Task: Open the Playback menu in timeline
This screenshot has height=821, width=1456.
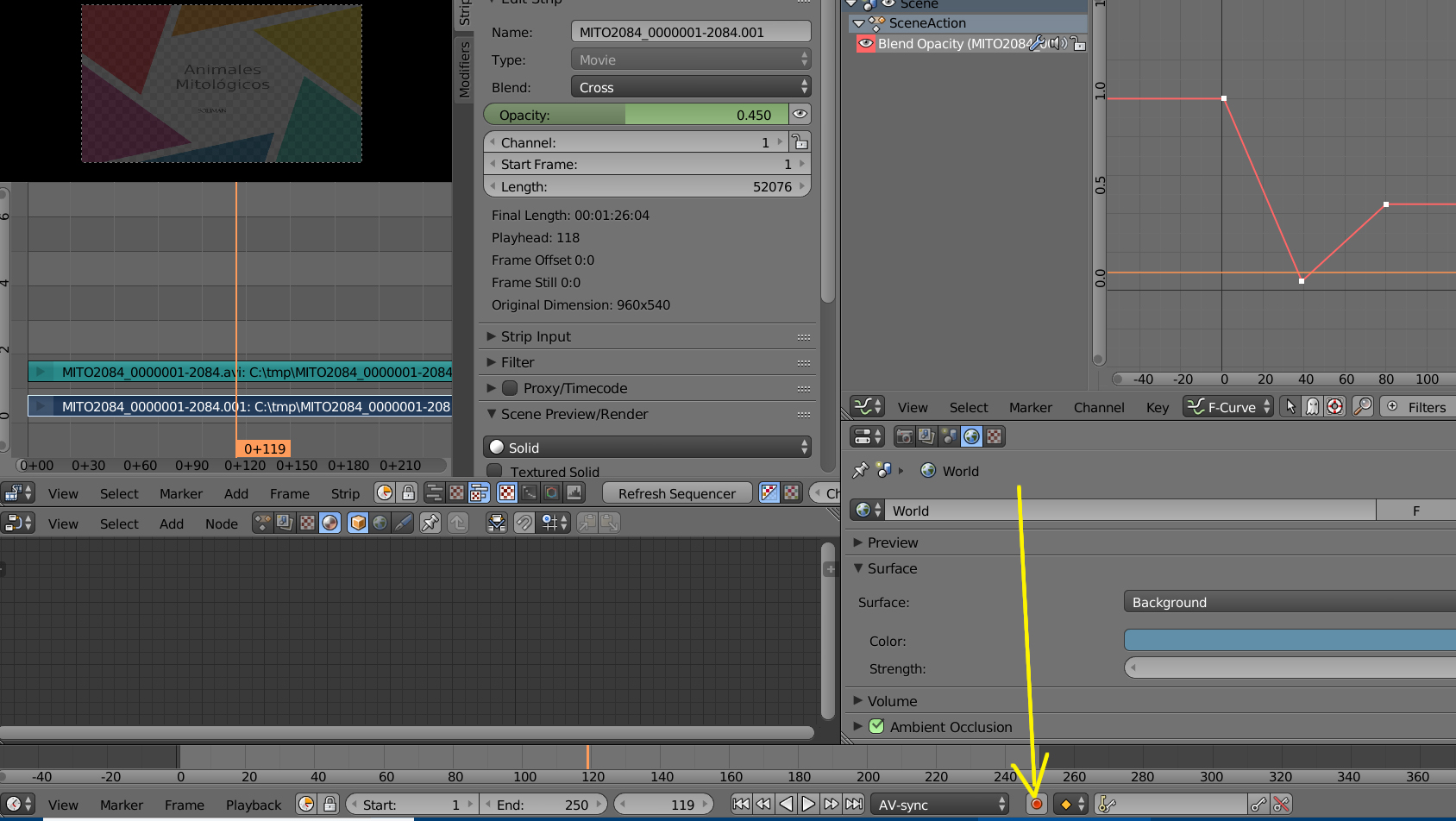Action: coord(254,804)
